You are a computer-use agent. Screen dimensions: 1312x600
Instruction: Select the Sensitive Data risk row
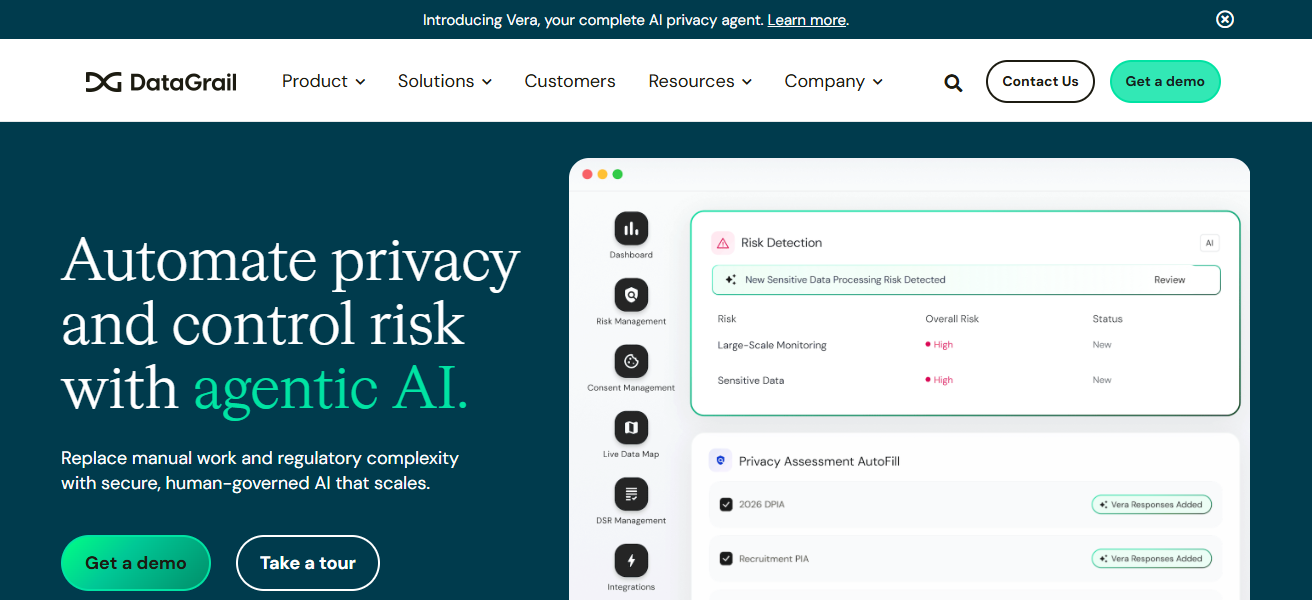tap(965, 380)
